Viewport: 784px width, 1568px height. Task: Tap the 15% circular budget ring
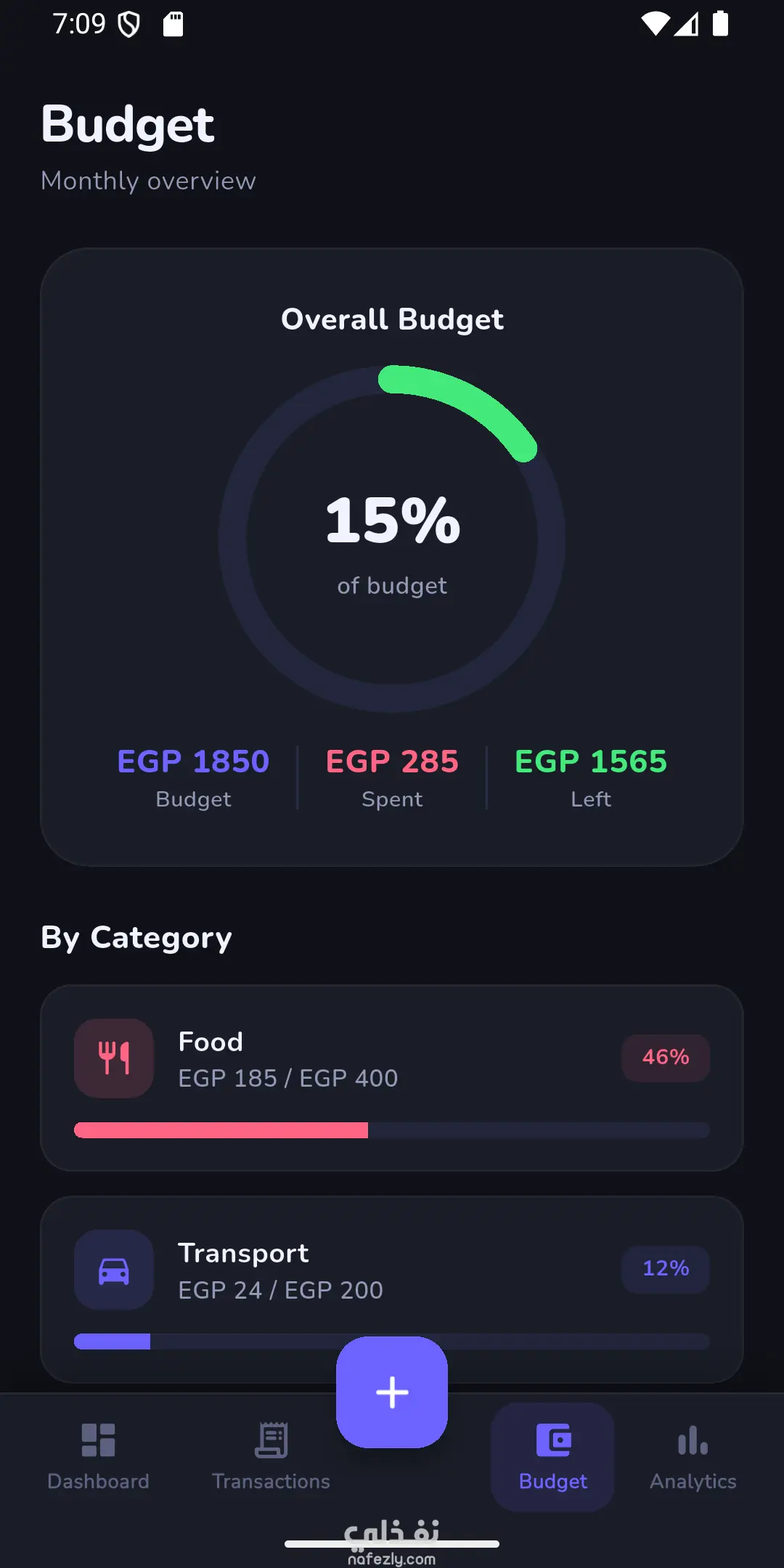(x=392, y=539)
